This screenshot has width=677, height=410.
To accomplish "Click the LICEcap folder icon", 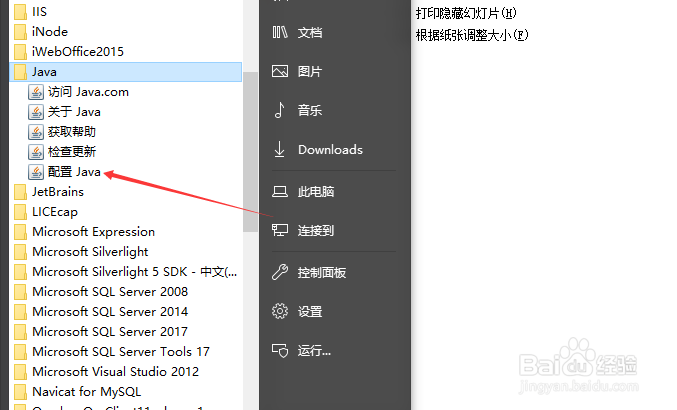I will click(x=20, y=211).
